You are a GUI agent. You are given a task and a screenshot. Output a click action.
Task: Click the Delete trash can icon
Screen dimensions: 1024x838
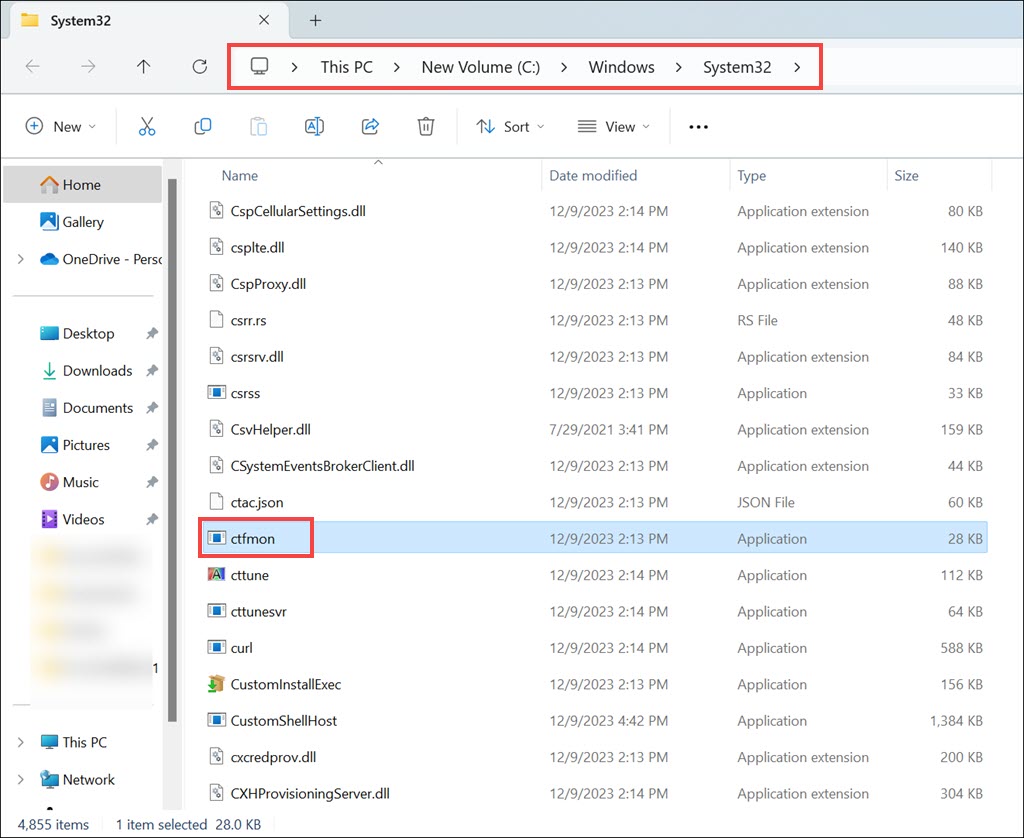tap(426, 126)
